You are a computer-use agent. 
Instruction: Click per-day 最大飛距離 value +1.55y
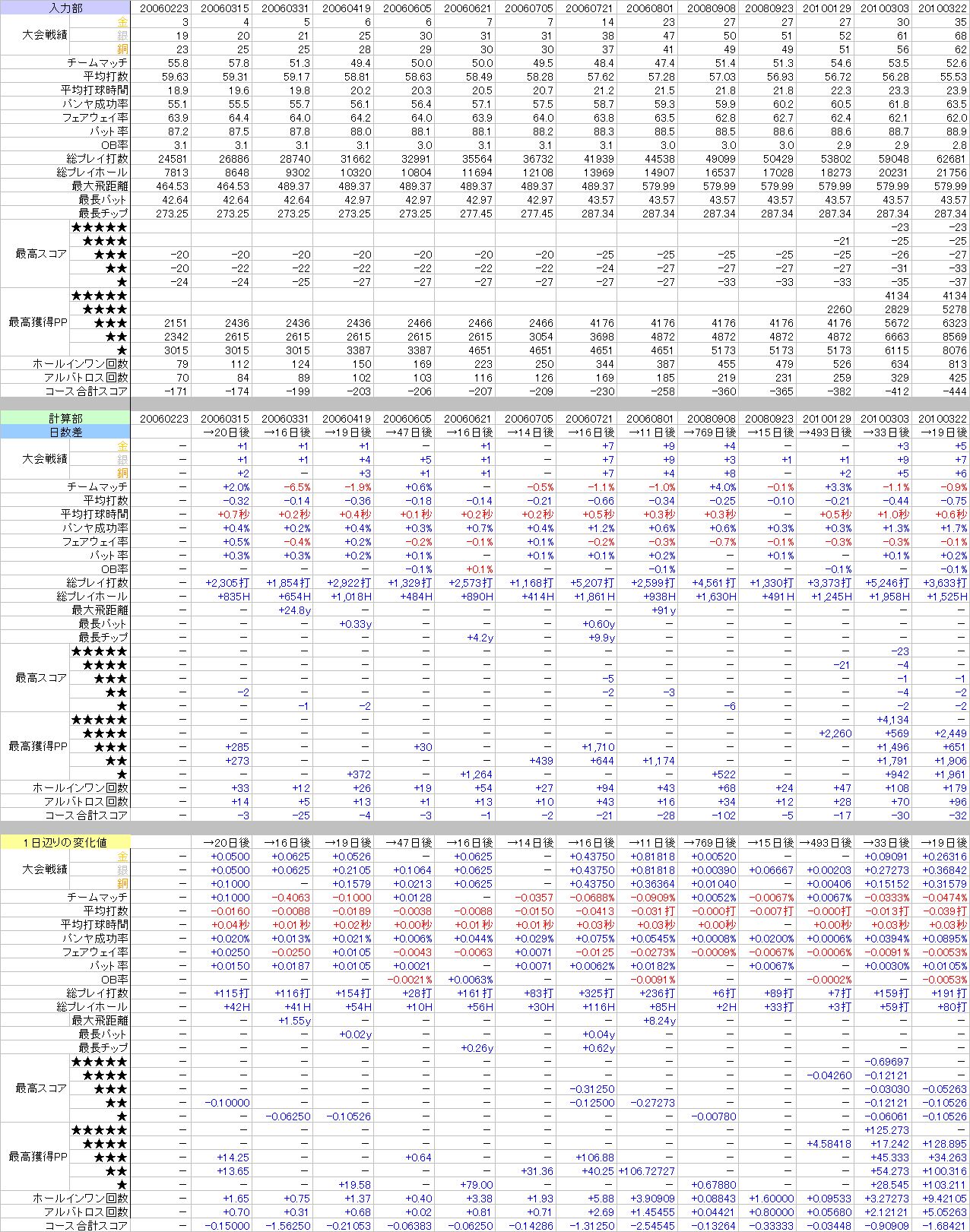pyautogui.click(x=295, y=1021)
